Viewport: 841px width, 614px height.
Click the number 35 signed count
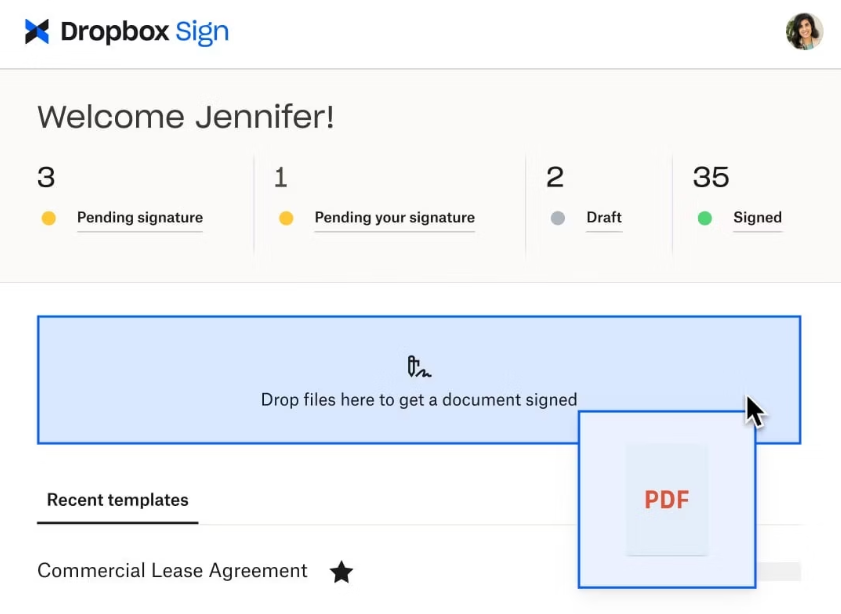click(x=711, y=178)
